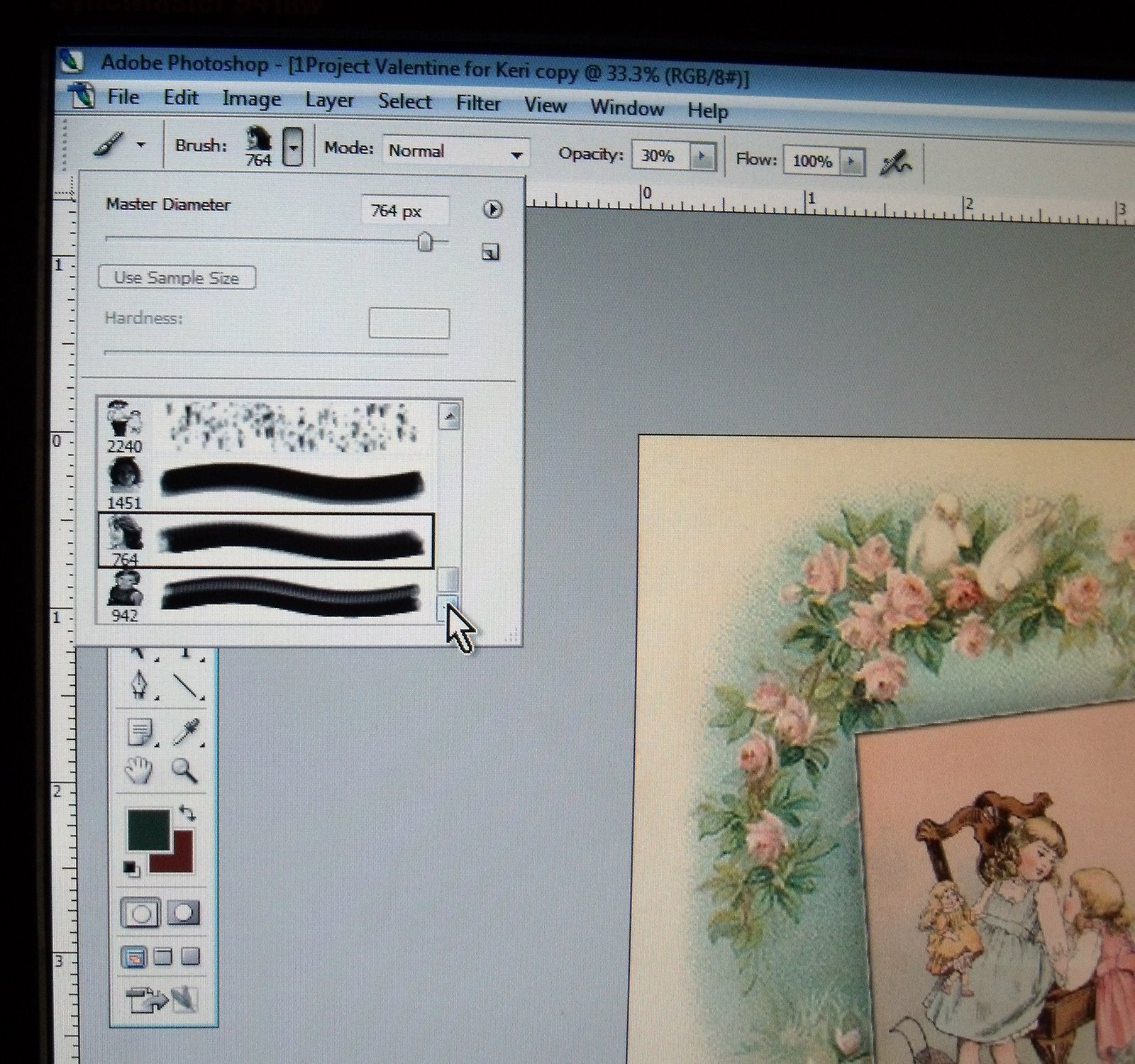
Task: Select the Pen tool in toolbox
Action: click(139, 685)
